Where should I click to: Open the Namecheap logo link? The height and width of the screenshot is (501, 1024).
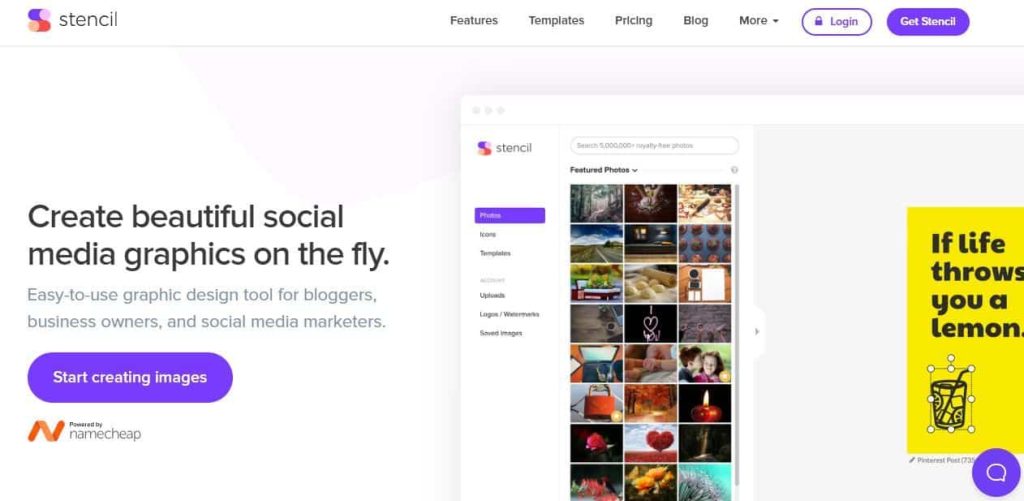[84, 431]
